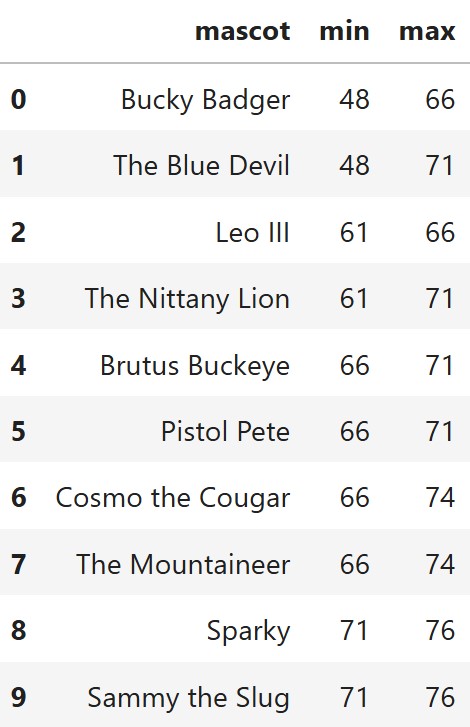Image resolution: width=470 pixels, height=727 pixels.
Task: Select the Pistol Pete cell
Action: coord(225,431)
